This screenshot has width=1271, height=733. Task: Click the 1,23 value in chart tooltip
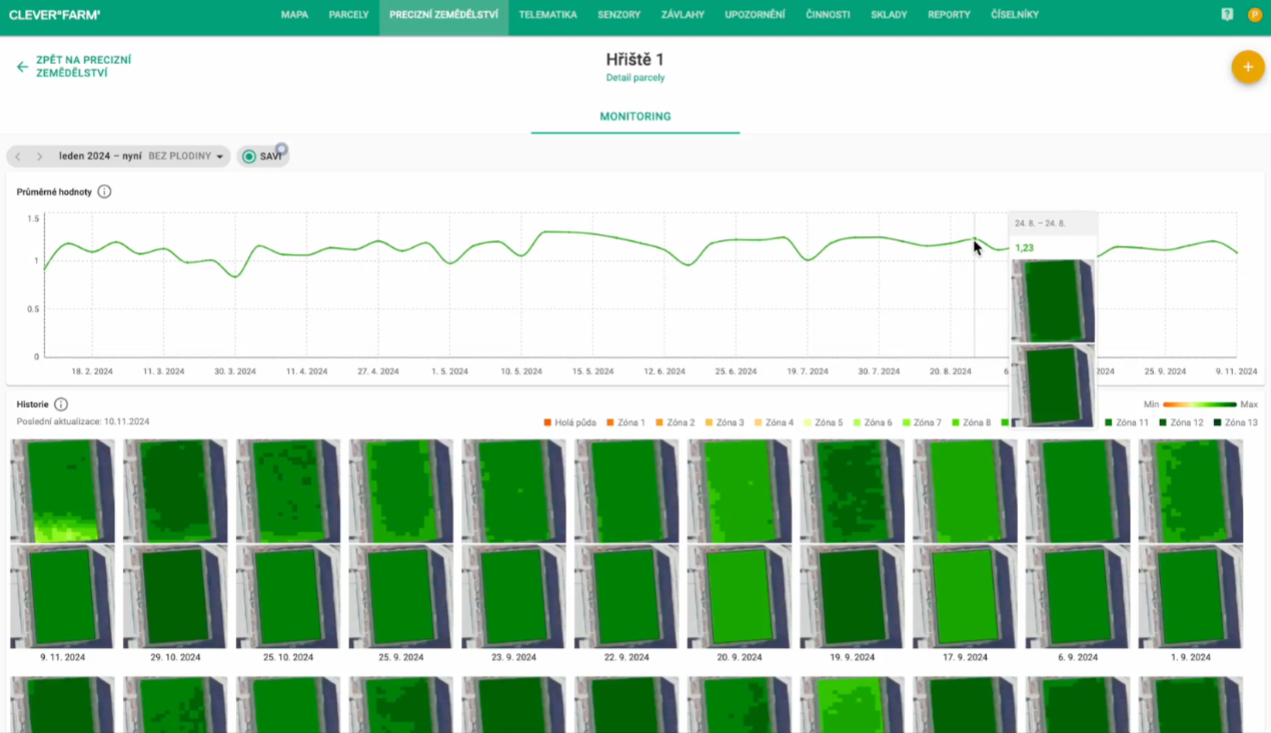(x=1024, y=248)
